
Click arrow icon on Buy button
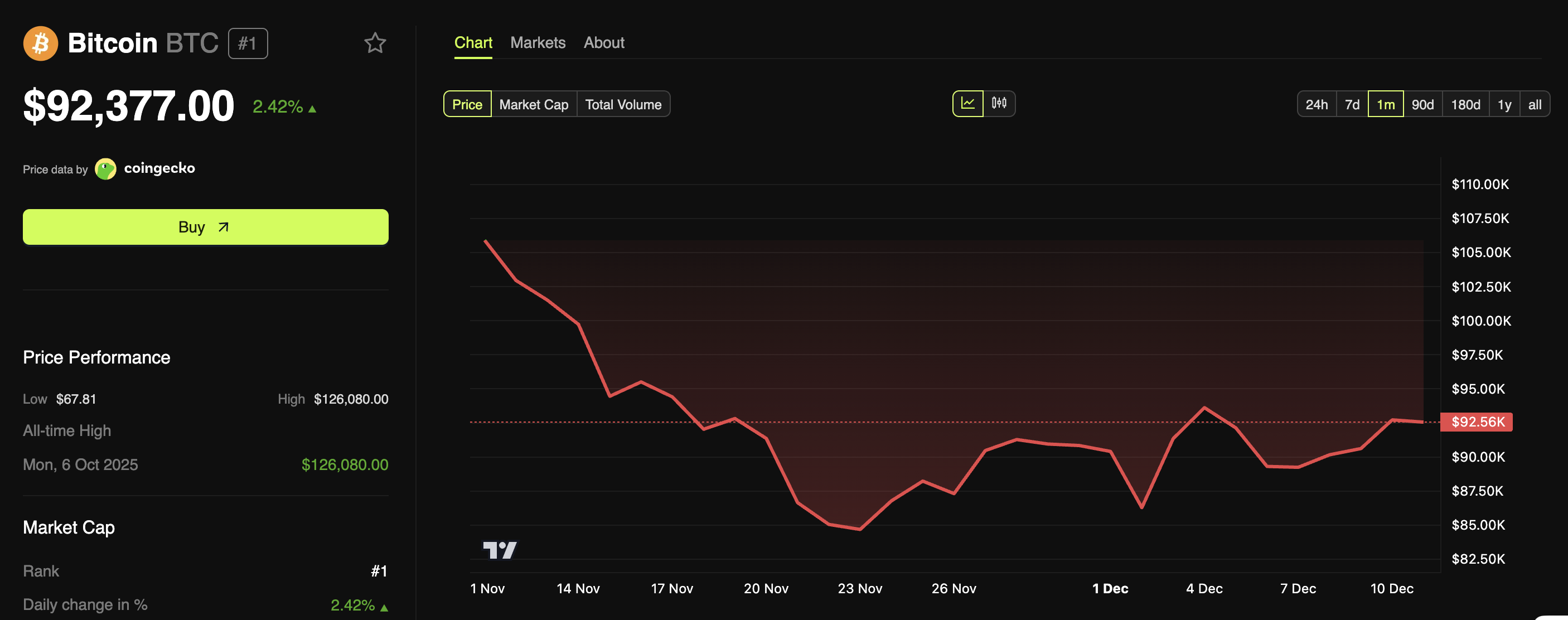click(x=224, y=227)
